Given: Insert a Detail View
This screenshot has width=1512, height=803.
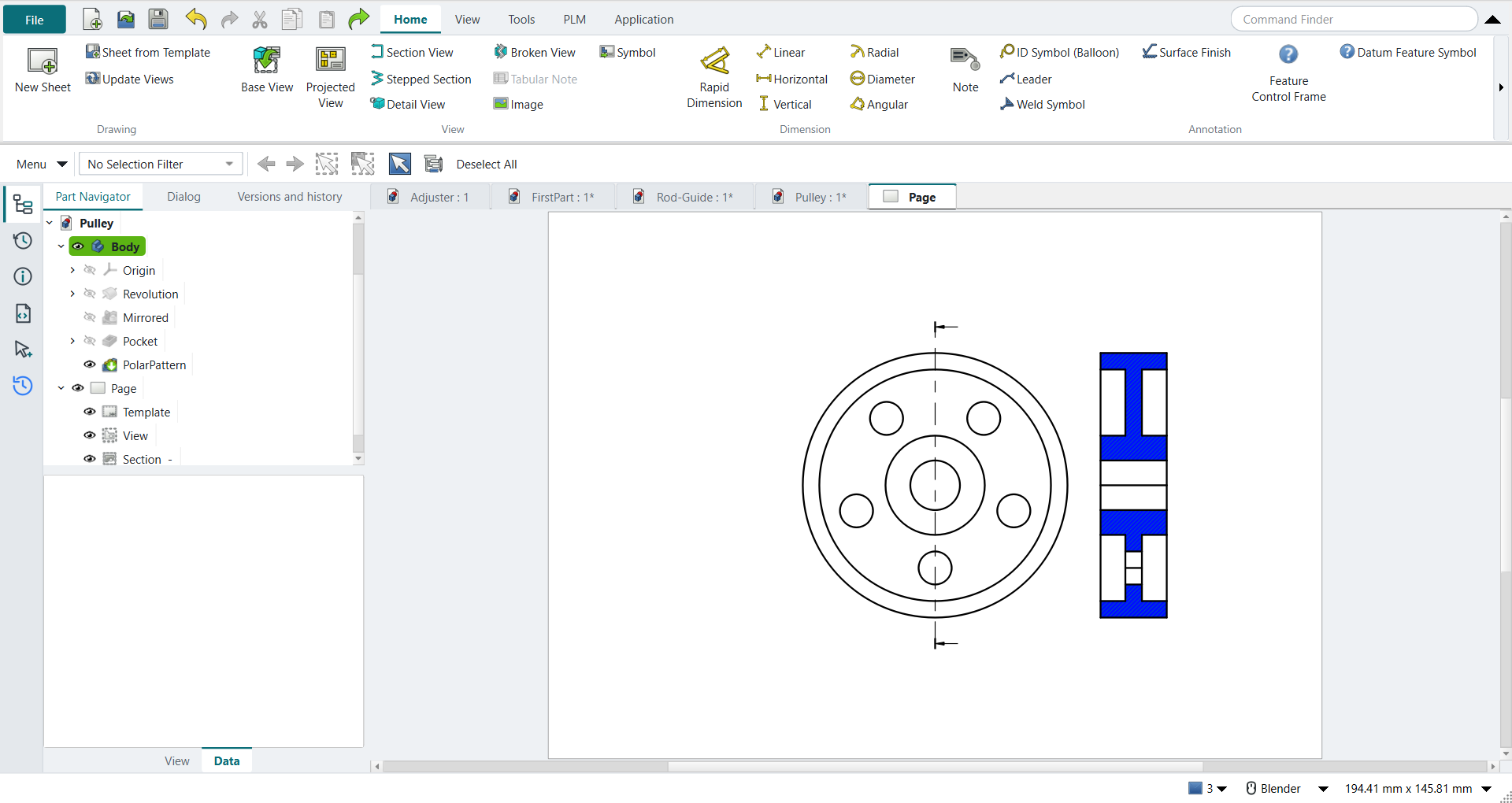Looking at the screenshot, I should [x=408, y=104].
